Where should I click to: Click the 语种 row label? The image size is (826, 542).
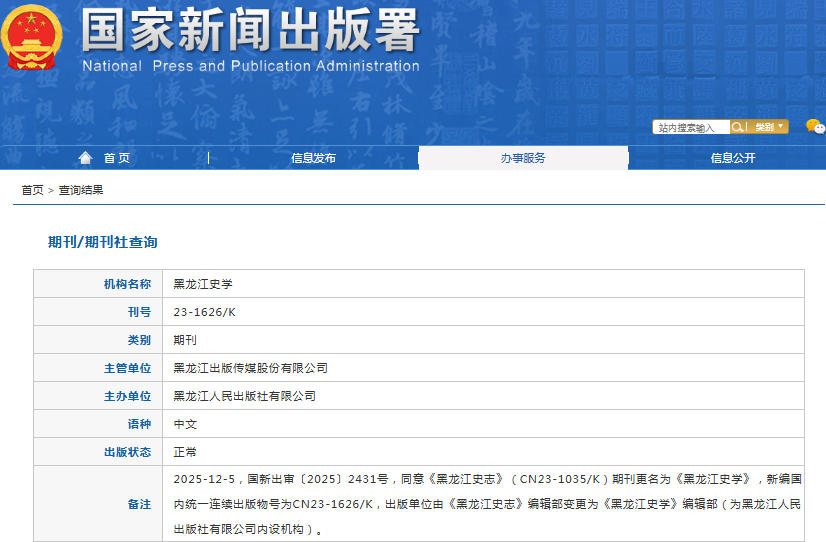point(139,424)
